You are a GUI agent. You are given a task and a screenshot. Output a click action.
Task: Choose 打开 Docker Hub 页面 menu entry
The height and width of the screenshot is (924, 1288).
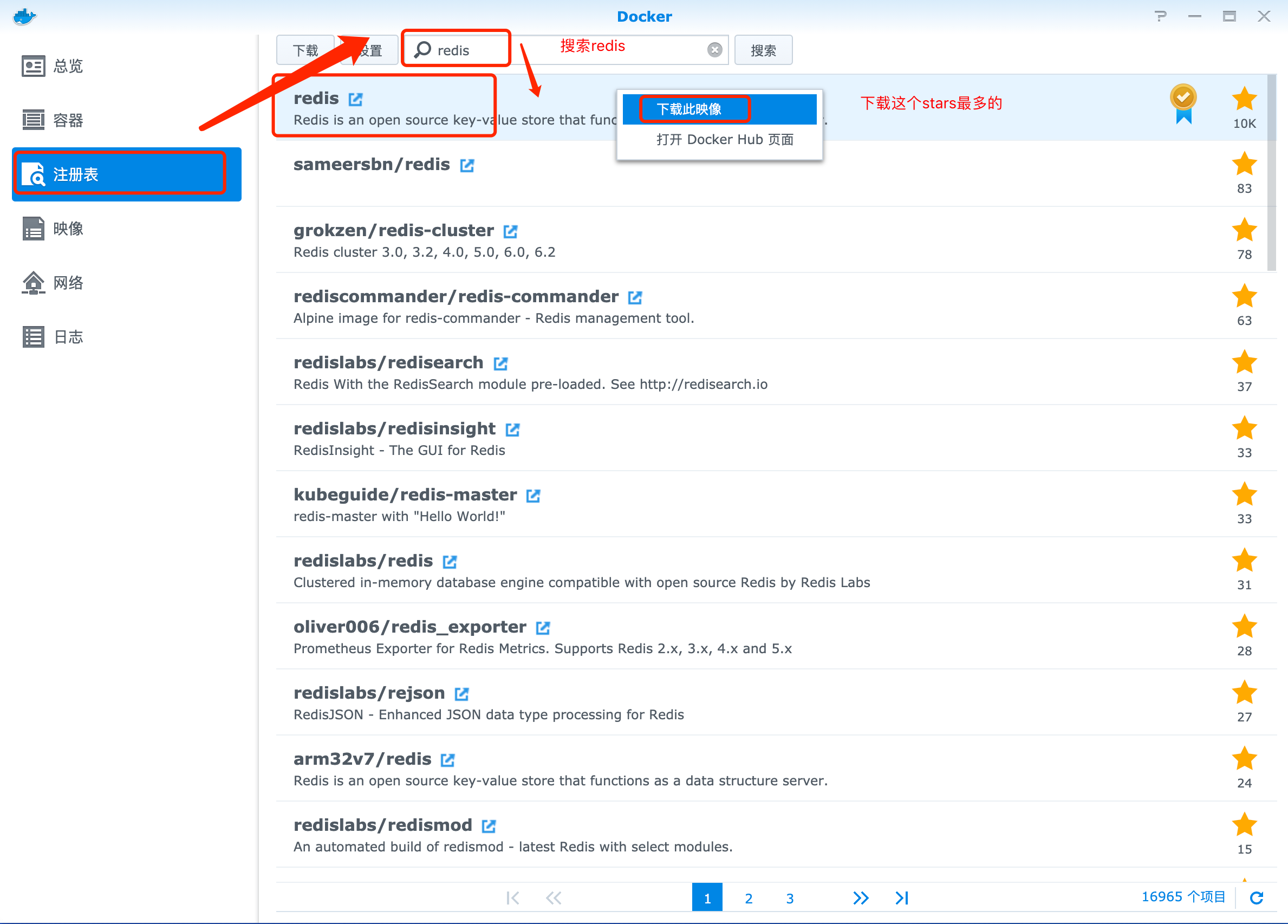[725, 140]
